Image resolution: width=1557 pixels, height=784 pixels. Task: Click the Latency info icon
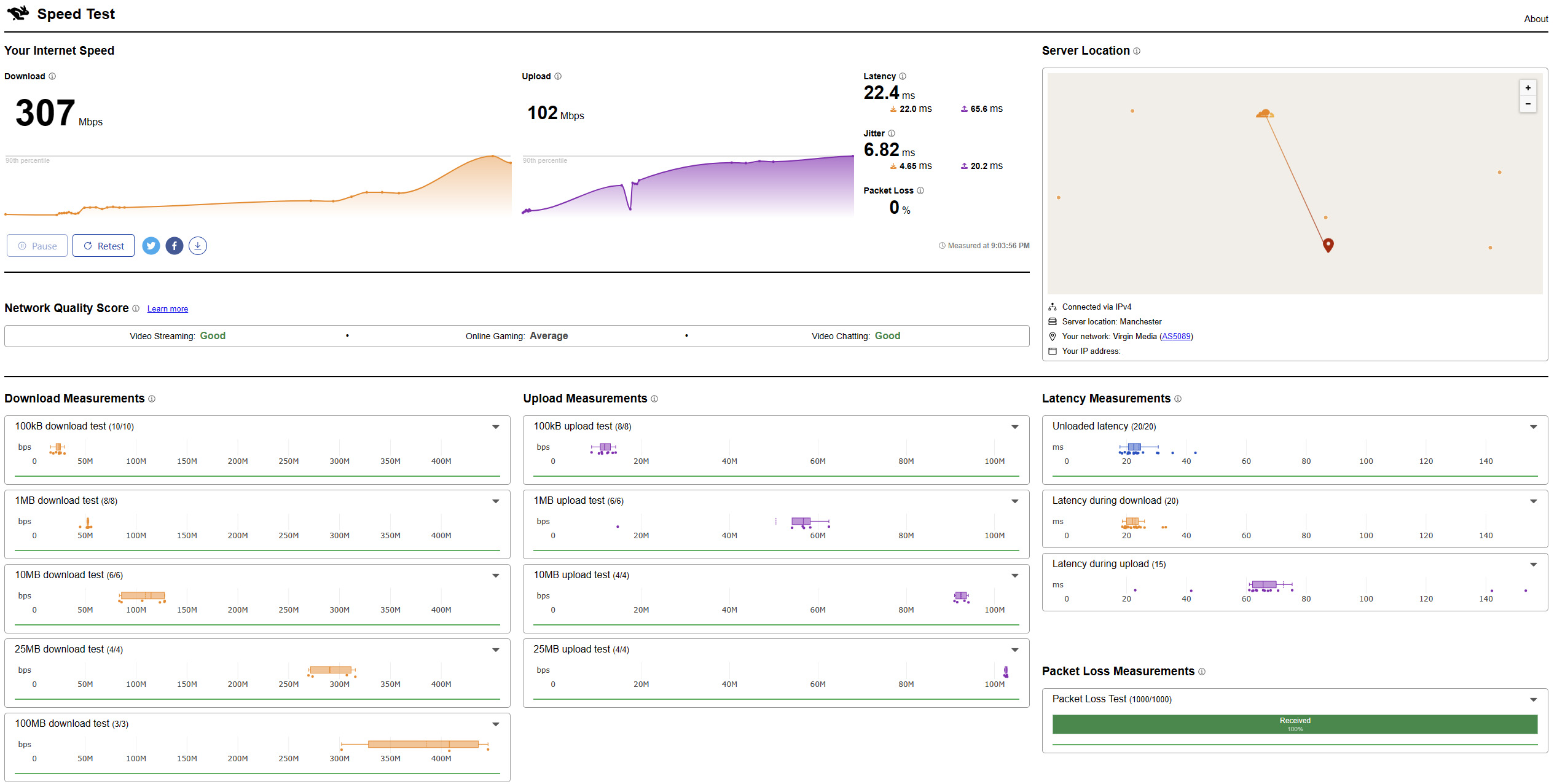903,76
